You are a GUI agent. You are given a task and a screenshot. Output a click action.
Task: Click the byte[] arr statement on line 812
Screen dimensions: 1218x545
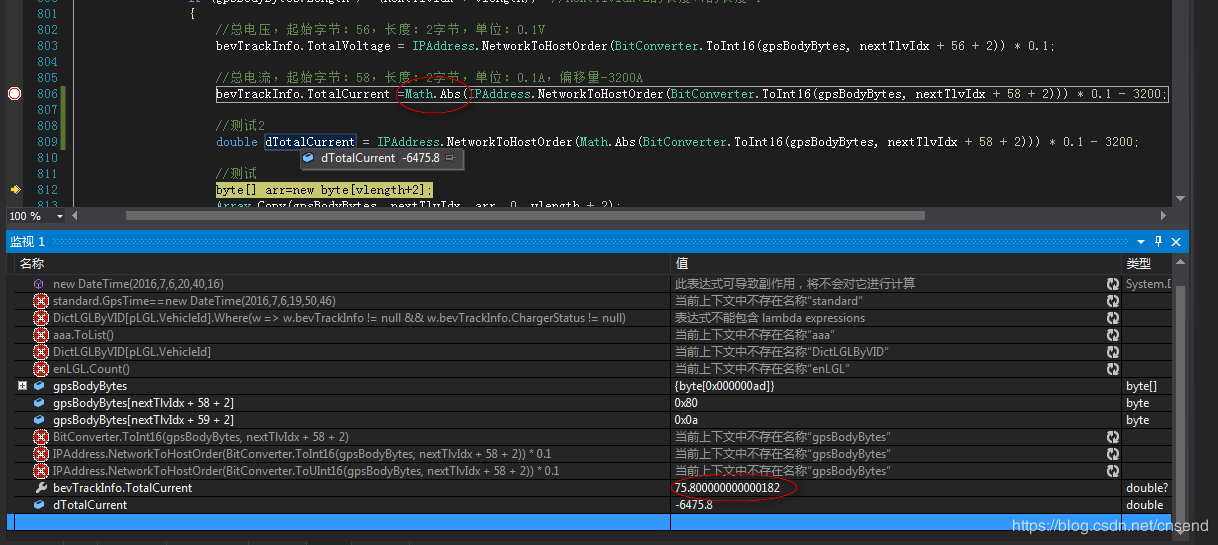(324, 190)
